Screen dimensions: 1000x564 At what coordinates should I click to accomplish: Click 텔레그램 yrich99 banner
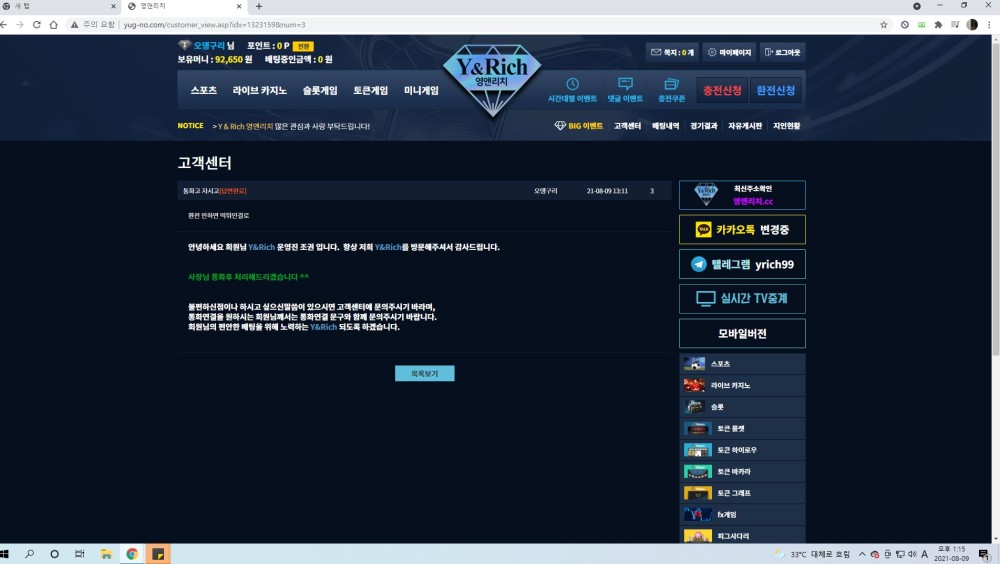[742, 264]
